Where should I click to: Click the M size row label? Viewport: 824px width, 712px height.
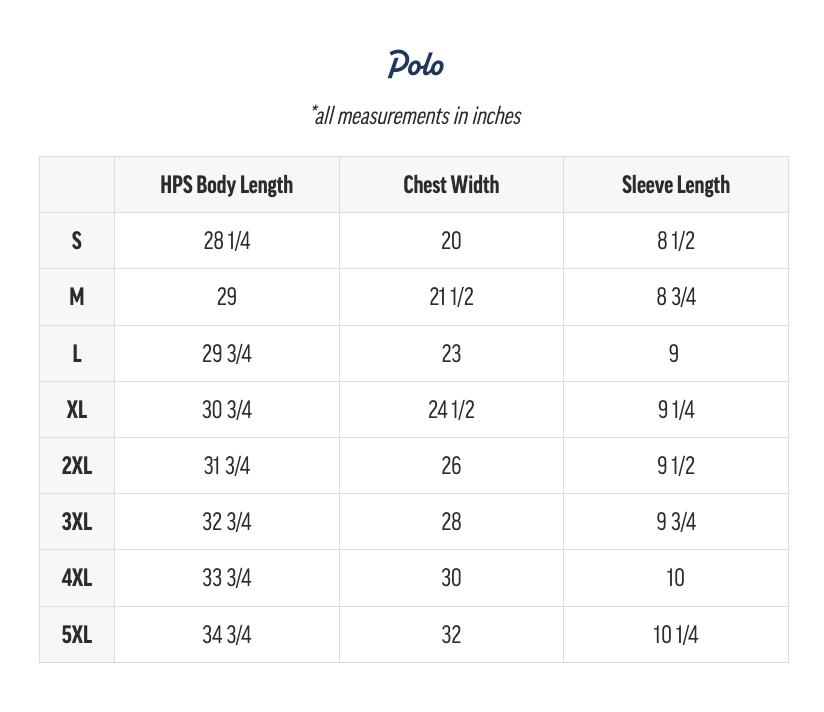(x=77, y=297)
